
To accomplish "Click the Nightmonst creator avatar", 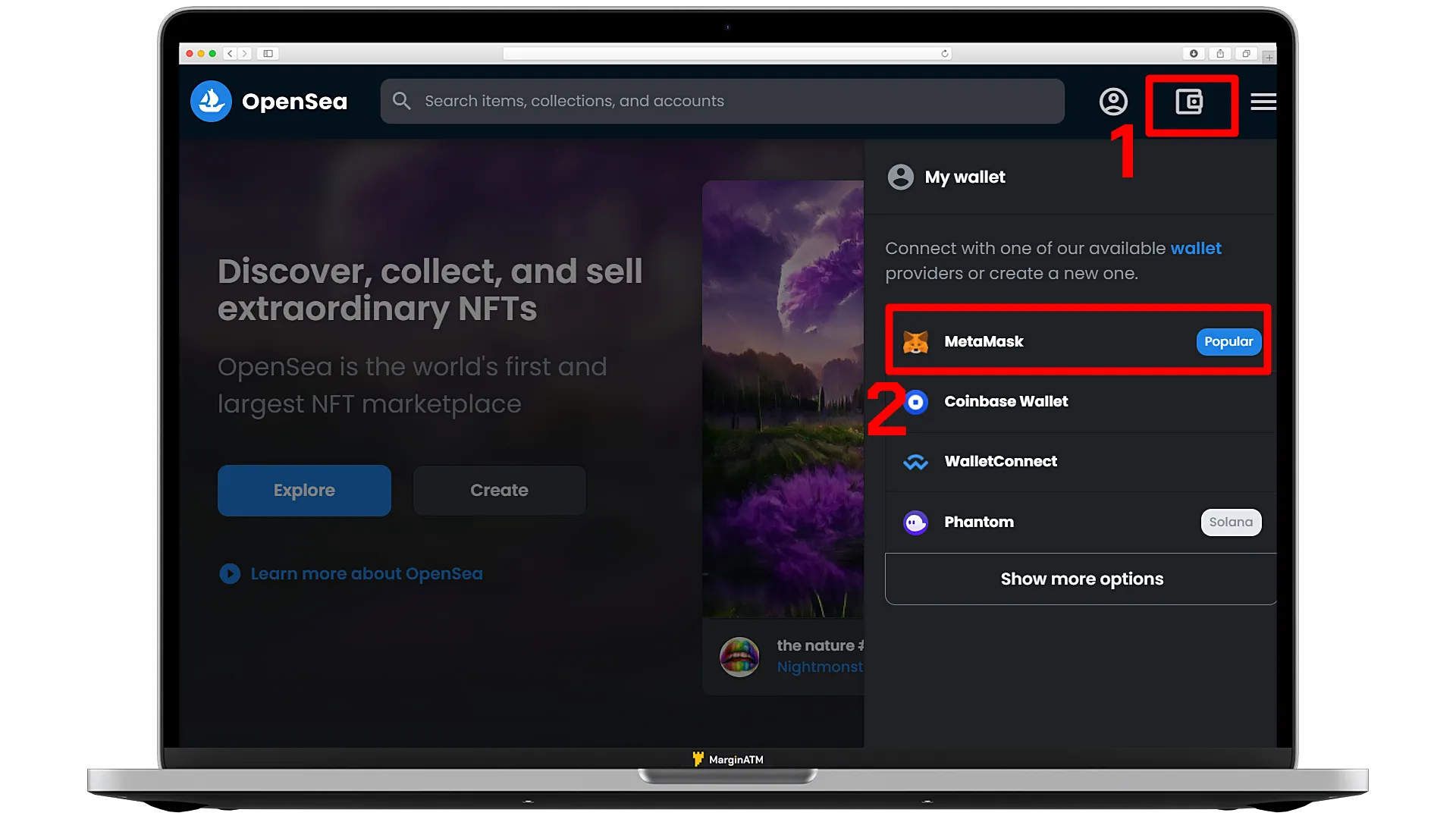I will click(x=739, y=656).
